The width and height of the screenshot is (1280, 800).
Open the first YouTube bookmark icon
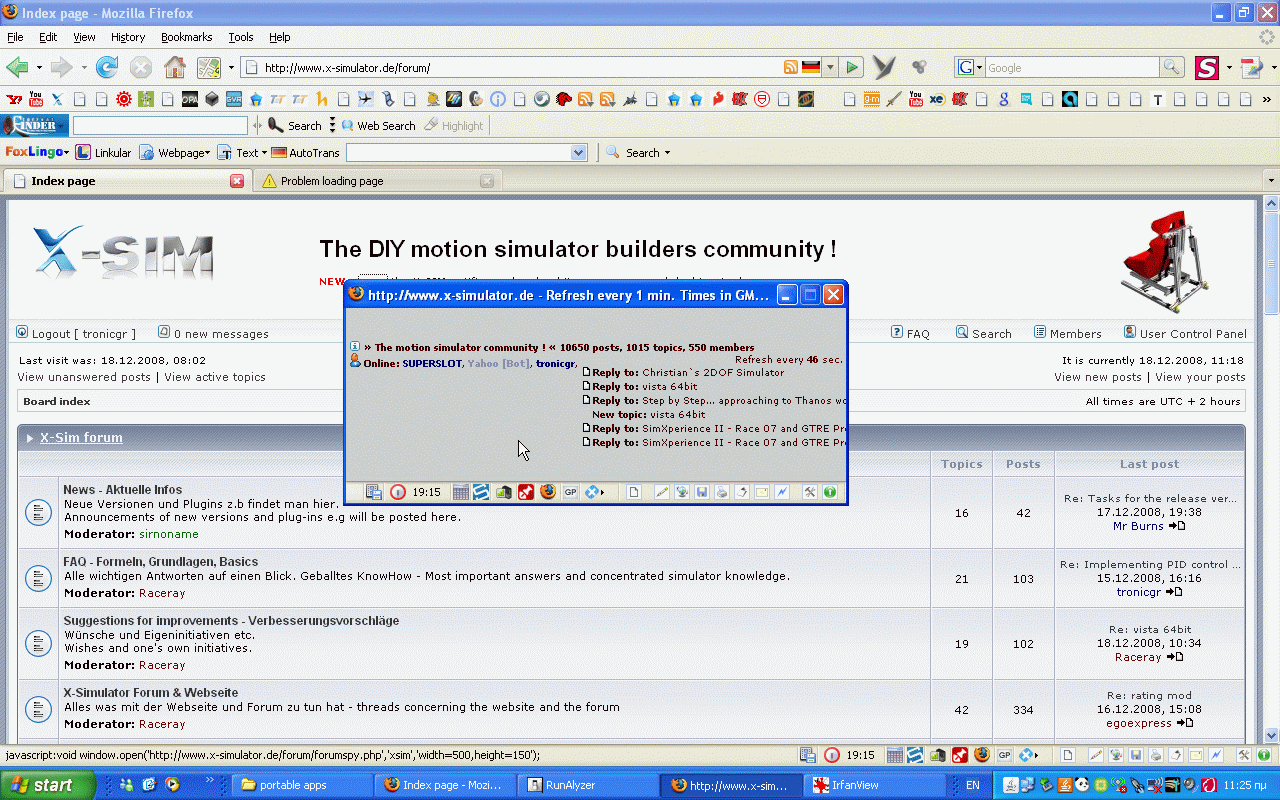click(x=35, y=99)
